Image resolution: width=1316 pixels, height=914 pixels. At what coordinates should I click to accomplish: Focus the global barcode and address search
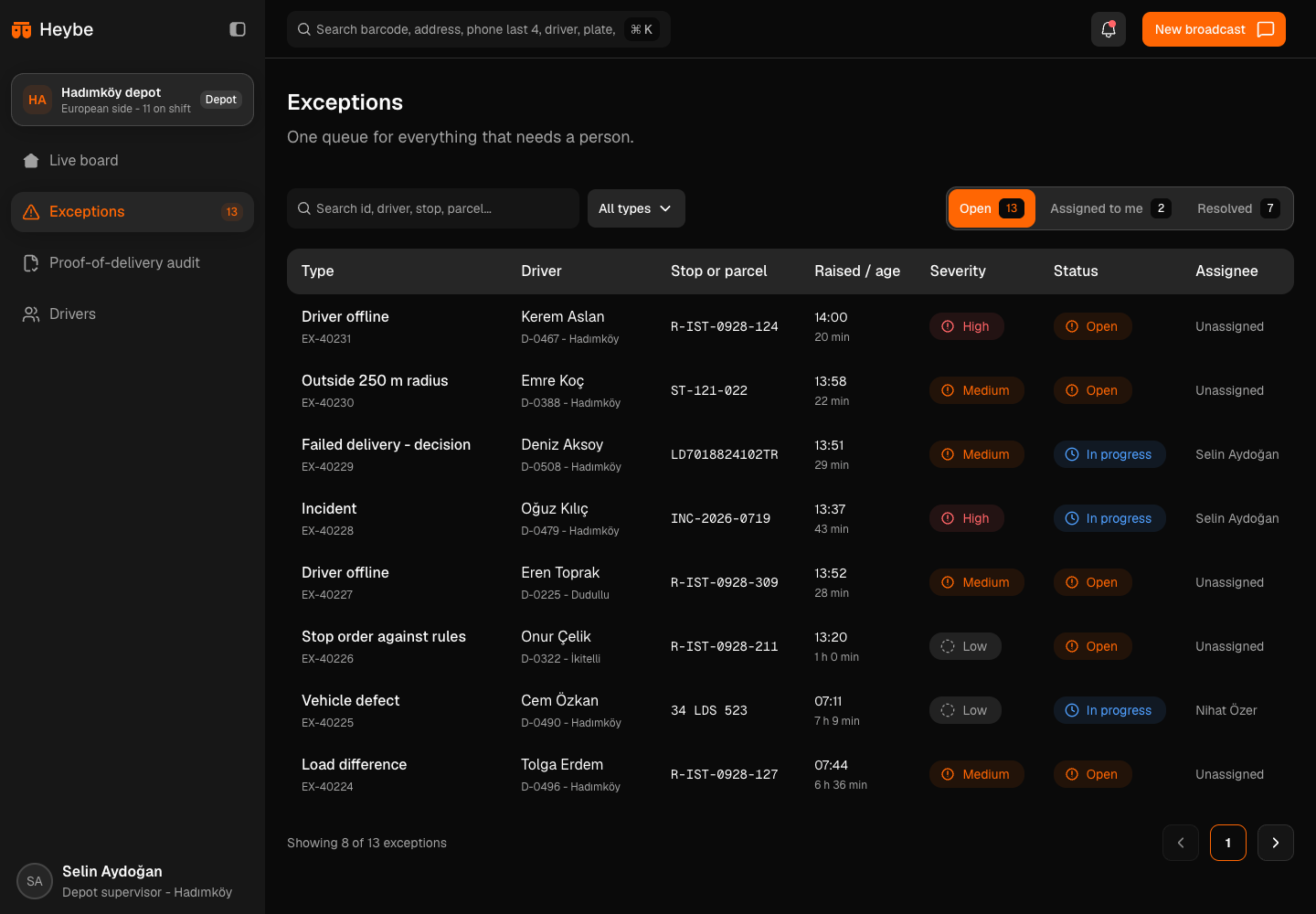coord(479,29)
